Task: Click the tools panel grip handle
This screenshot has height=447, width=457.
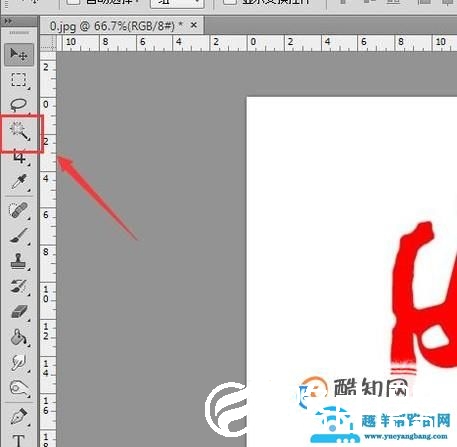Action: [19, 33]
